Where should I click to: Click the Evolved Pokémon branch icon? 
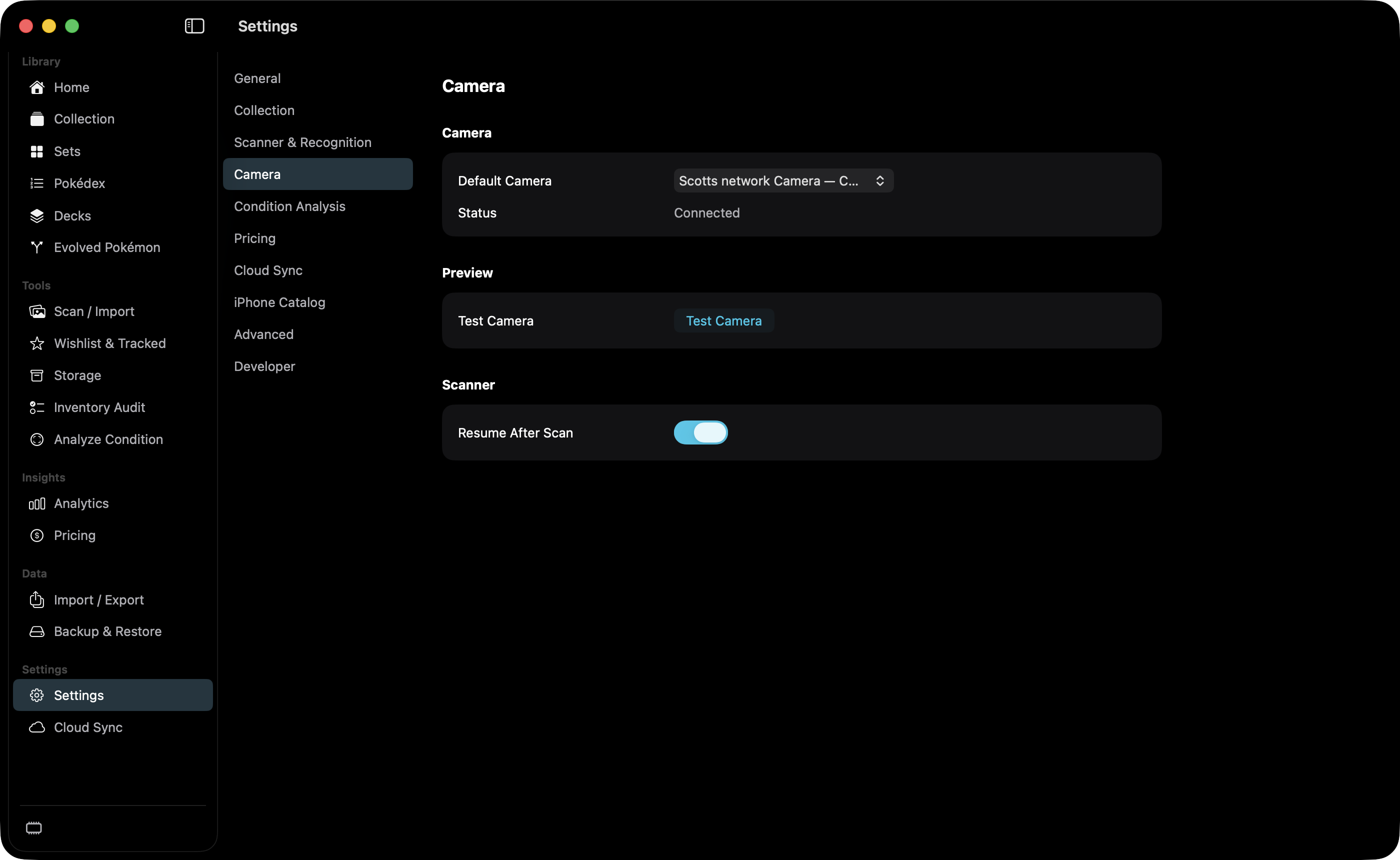click(37, 247)
